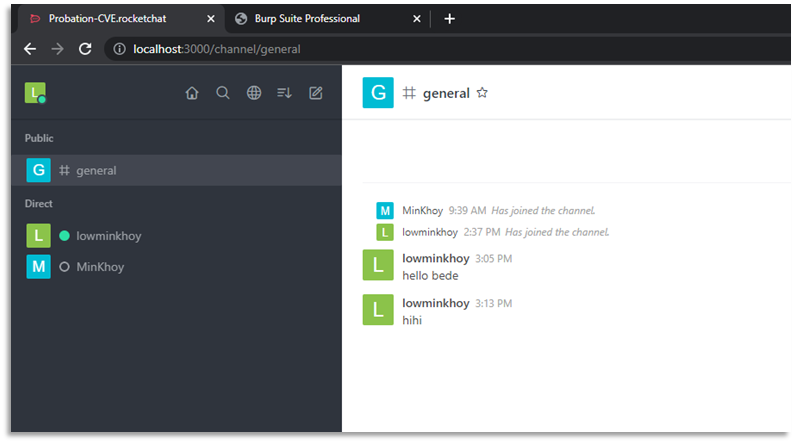Image resolution: width=795 pixels, height=443 pixels.
Task: Favorite the general channel with star
Action: click(482, 93)
